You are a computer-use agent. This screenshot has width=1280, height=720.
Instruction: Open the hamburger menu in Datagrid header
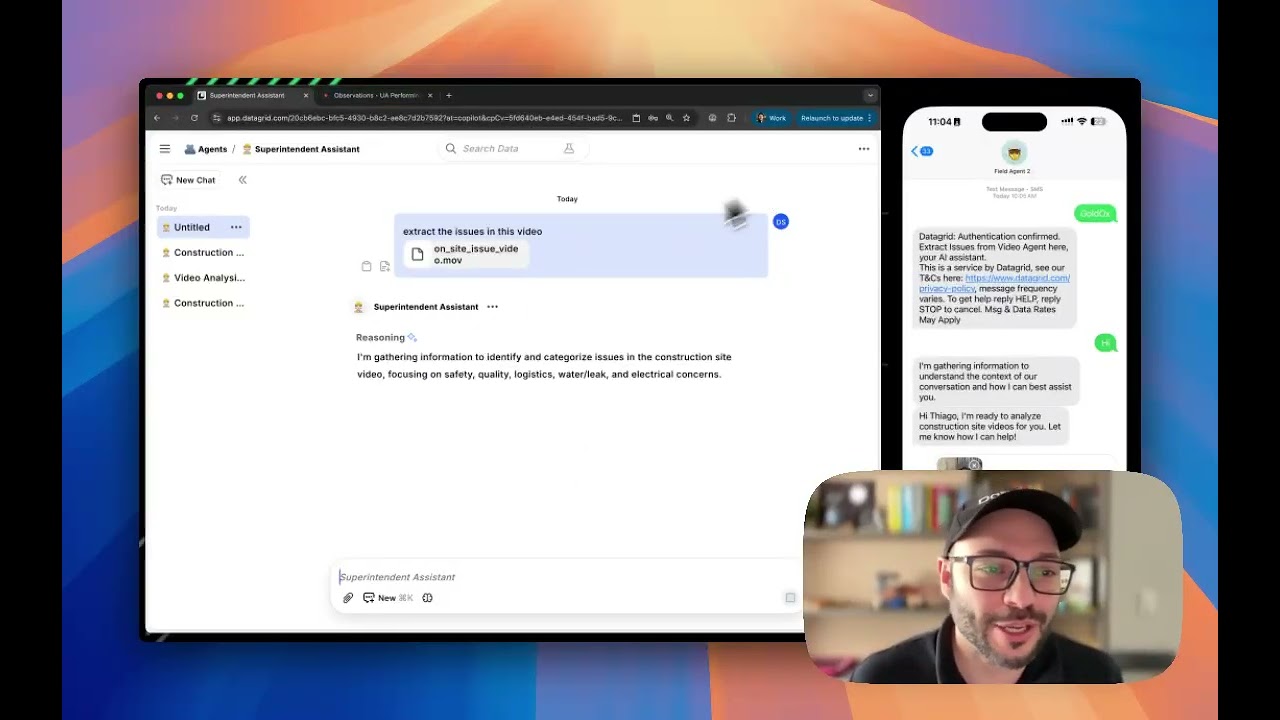(165, 149)
